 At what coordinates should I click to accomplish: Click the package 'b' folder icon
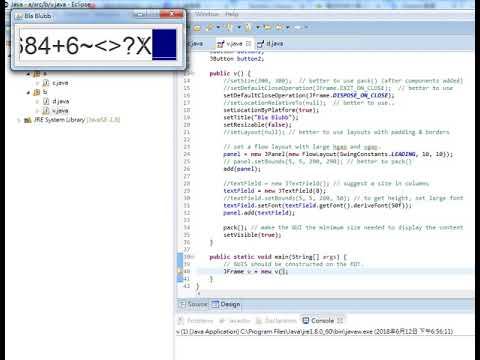click(x=37, y=92)
